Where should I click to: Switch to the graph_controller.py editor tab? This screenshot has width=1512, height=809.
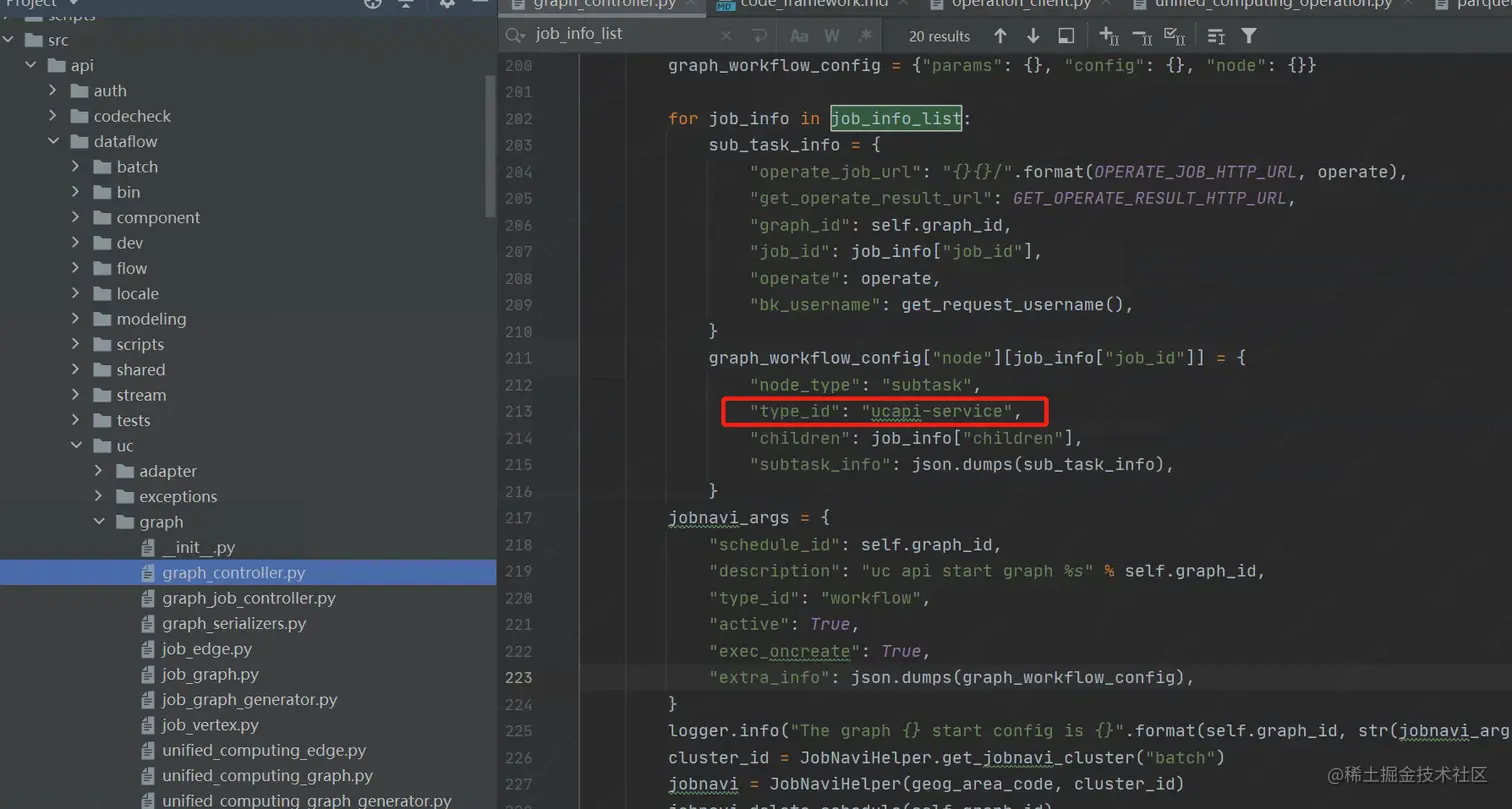(x=604, y=4)
